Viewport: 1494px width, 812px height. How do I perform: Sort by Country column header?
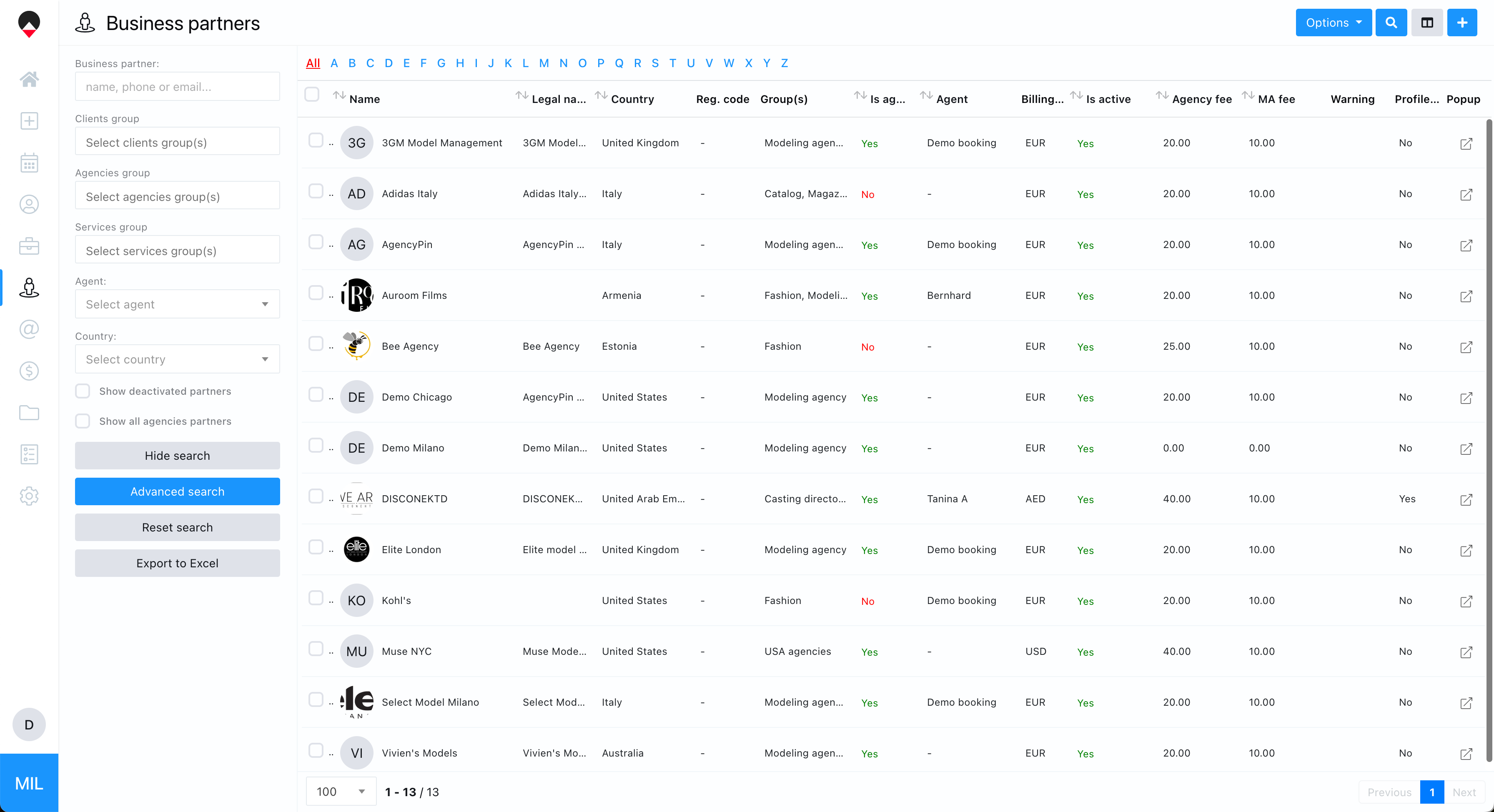tap(632, 99)
